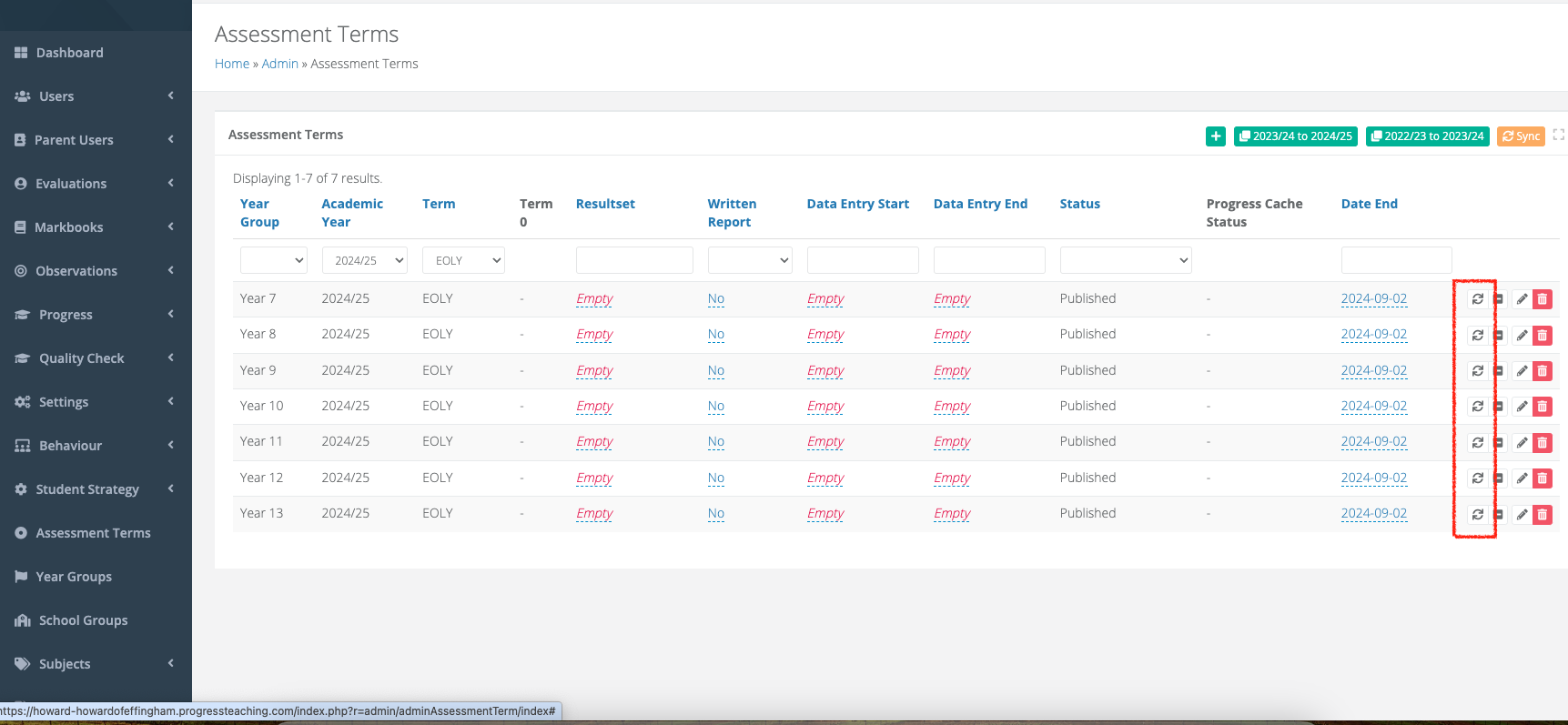The height and width of the screenshot is (725, 1568).
Task: Delete the Year 13 assessment term
Action: point(1543,515)
